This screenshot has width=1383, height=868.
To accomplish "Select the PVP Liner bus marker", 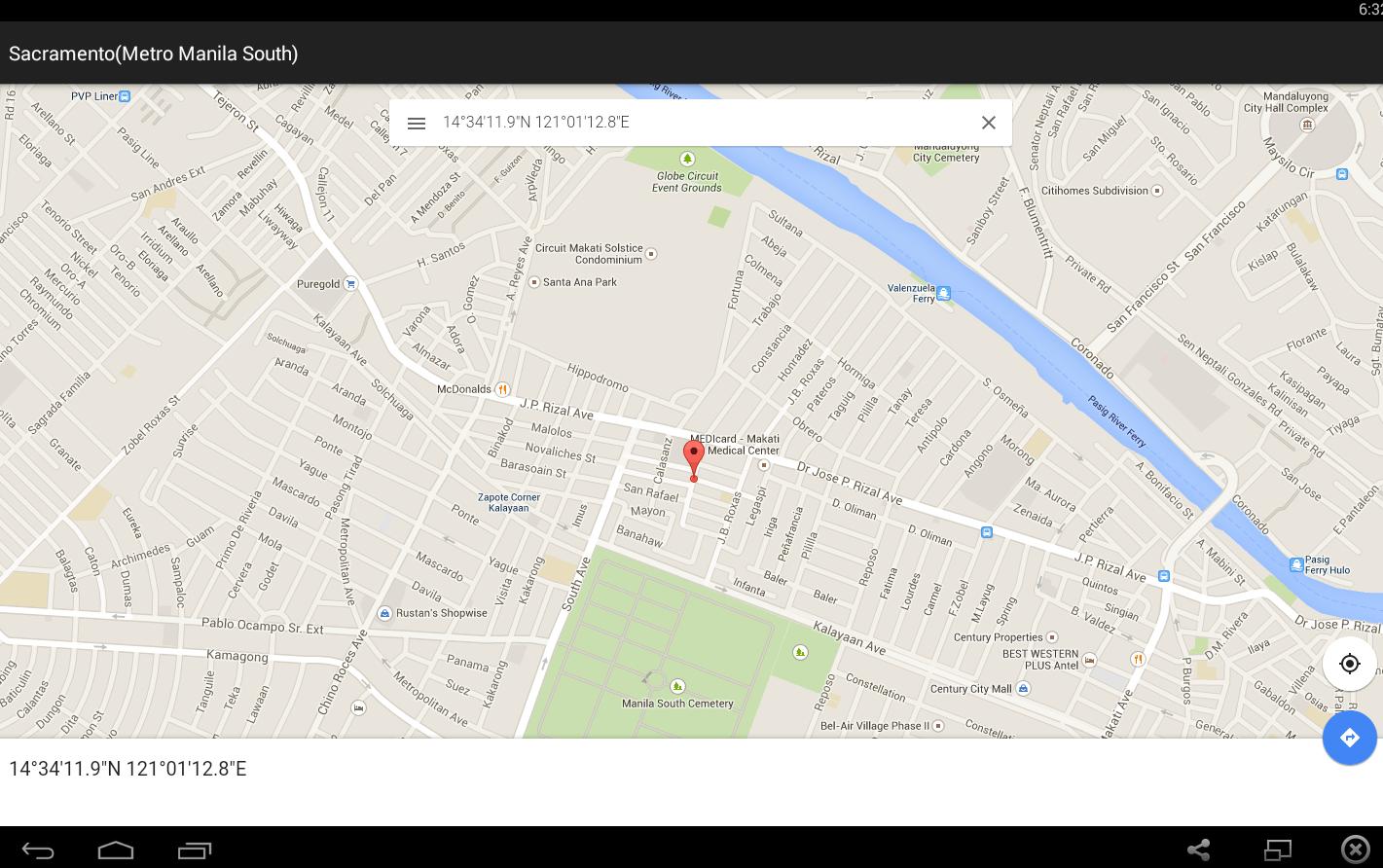I will [125, 96].
